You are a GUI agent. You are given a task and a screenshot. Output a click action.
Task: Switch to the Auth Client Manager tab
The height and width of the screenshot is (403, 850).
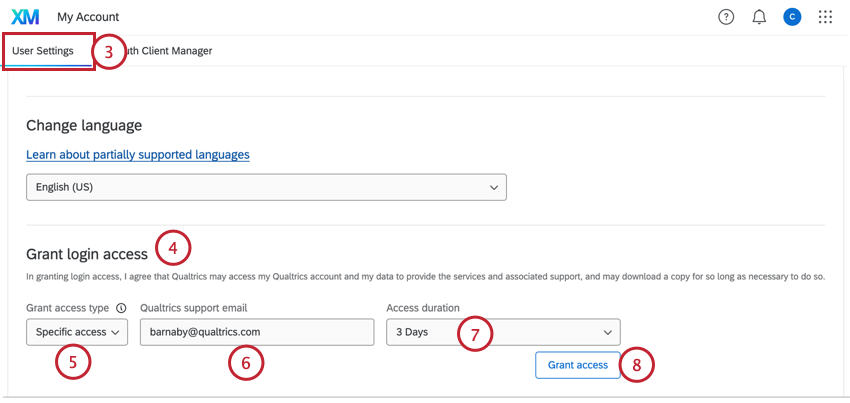(x=170, y=51)
